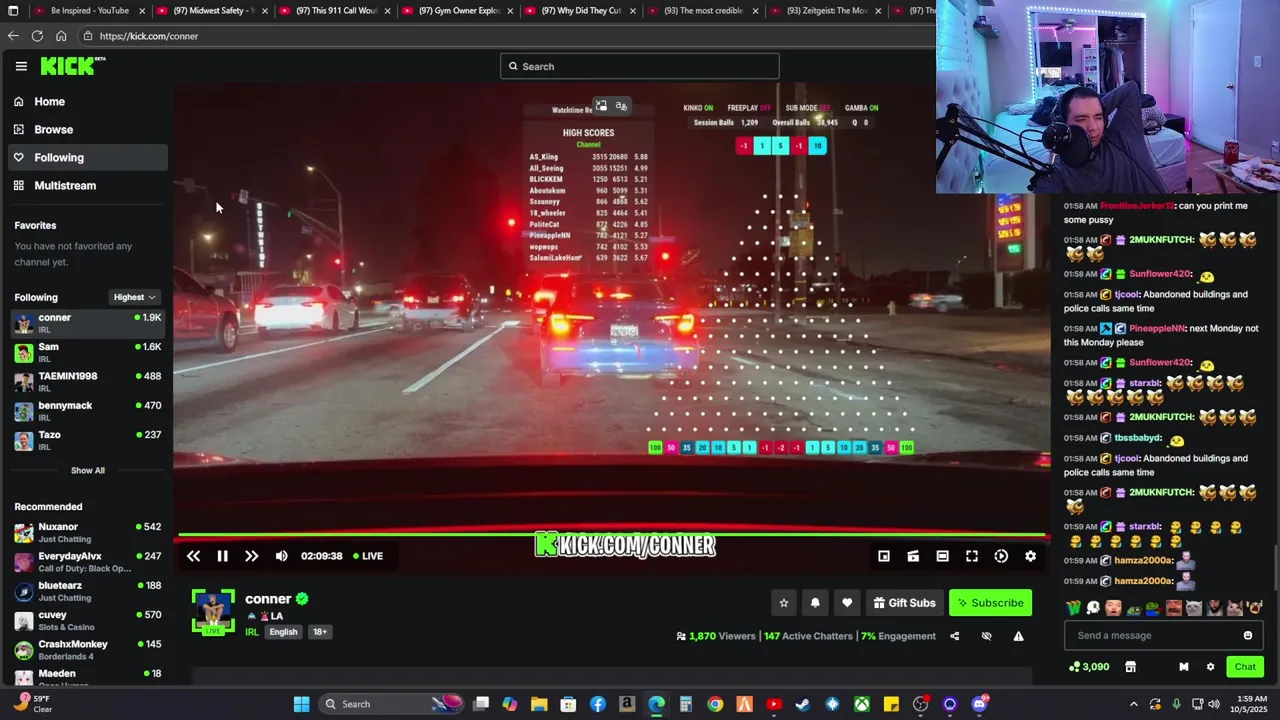
Task: Mute the player volume
Action: [x=281, y=556]
